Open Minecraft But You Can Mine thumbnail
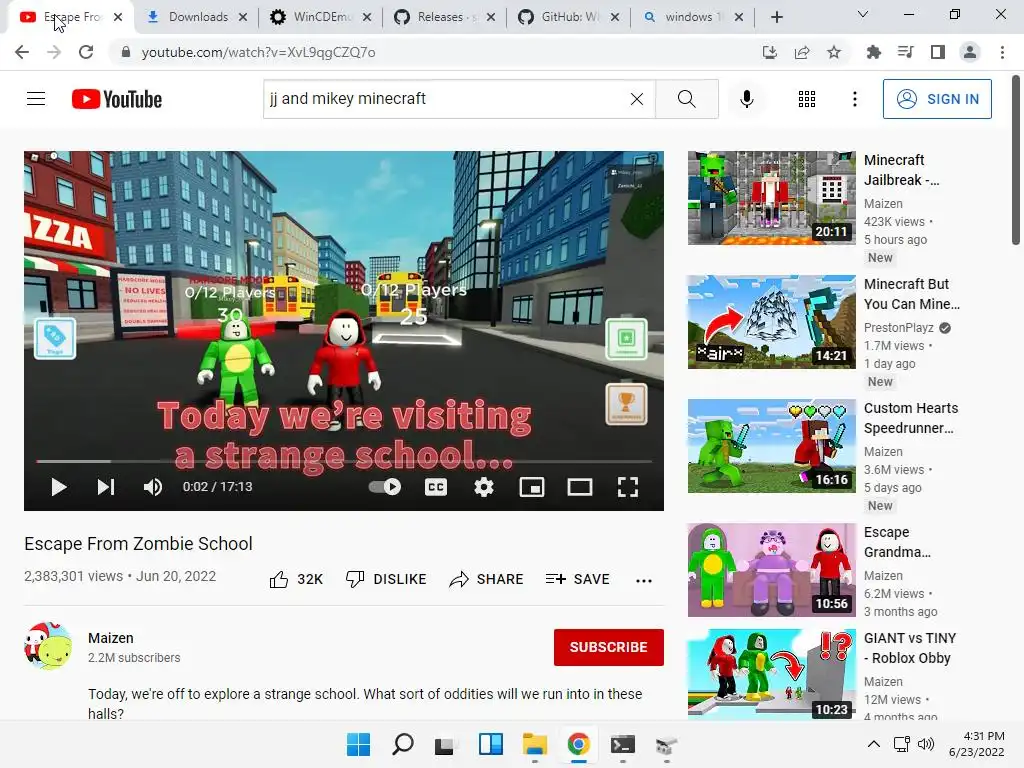 [x=771, y=322]
